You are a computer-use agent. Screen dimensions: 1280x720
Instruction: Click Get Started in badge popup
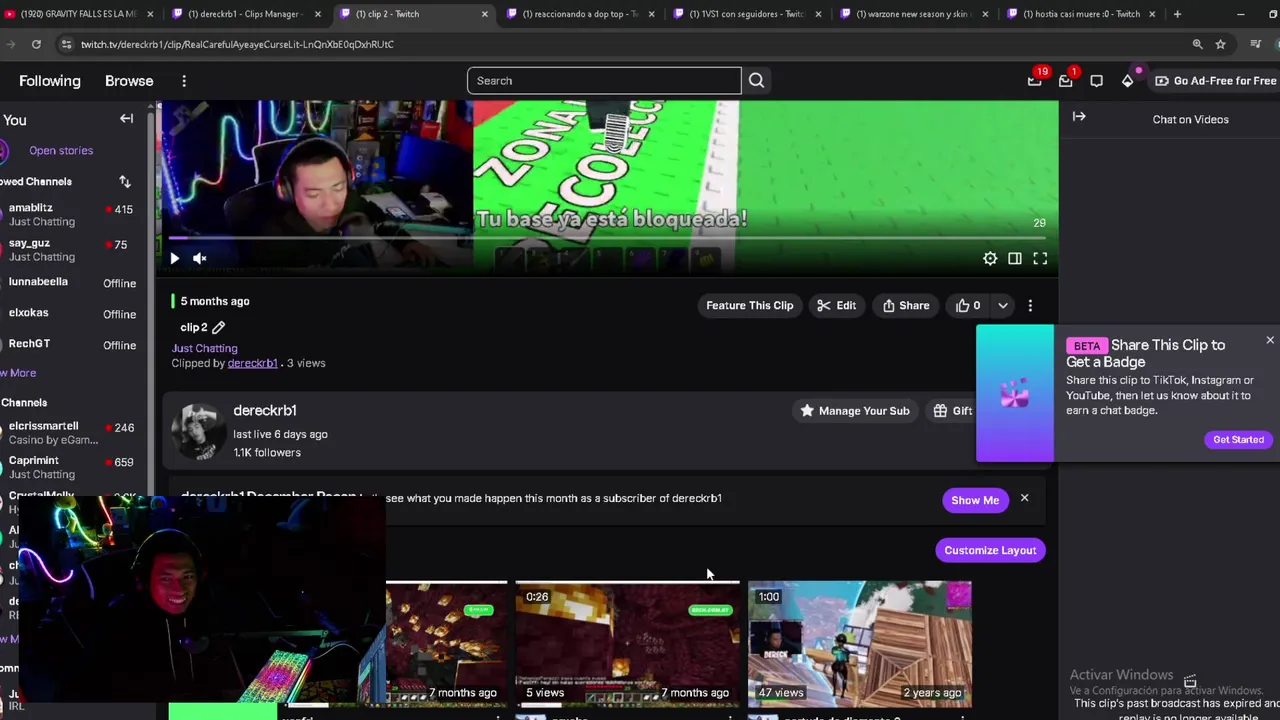[x=1238, y=440]
